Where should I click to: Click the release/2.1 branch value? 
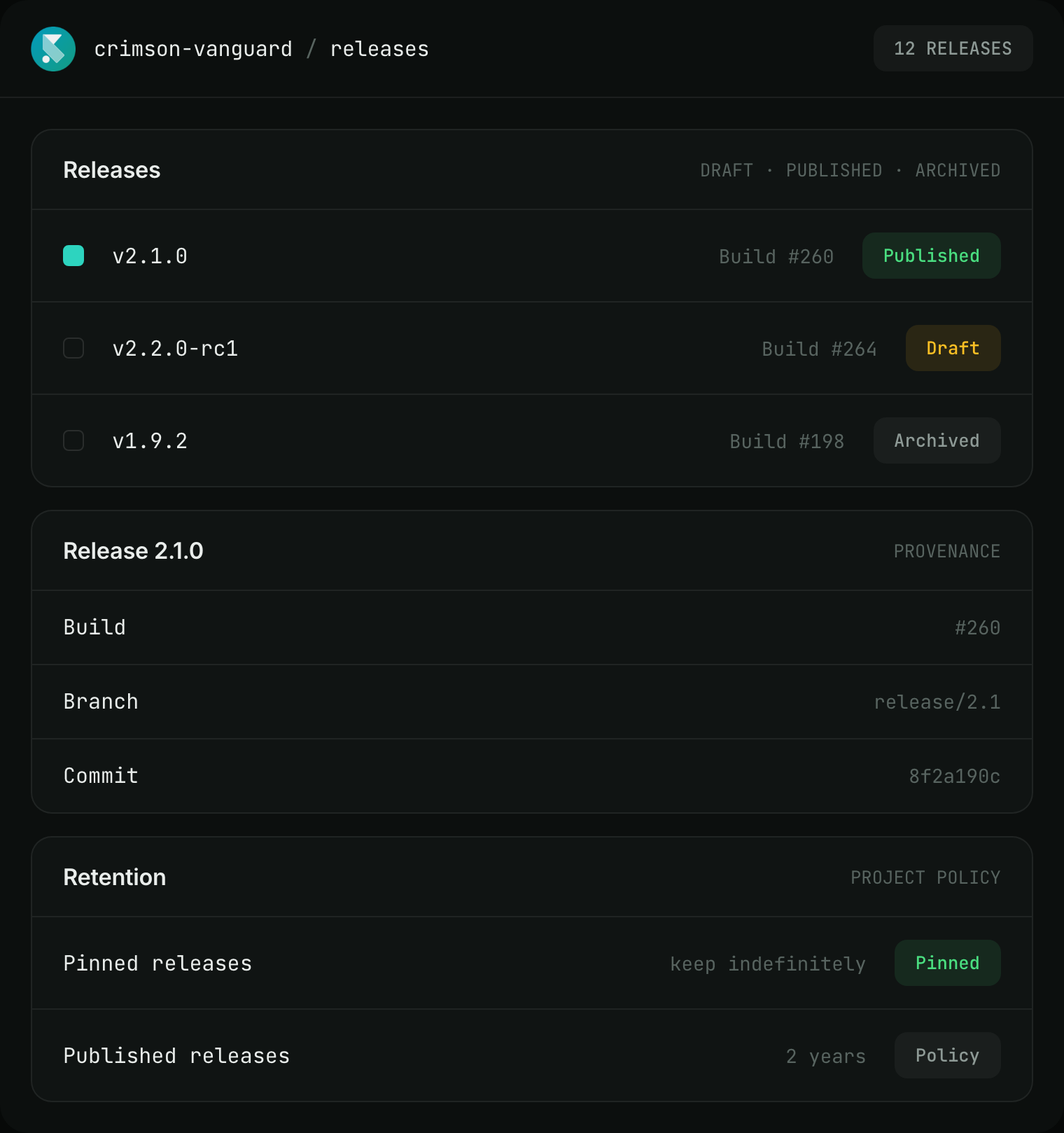(937, 702)
